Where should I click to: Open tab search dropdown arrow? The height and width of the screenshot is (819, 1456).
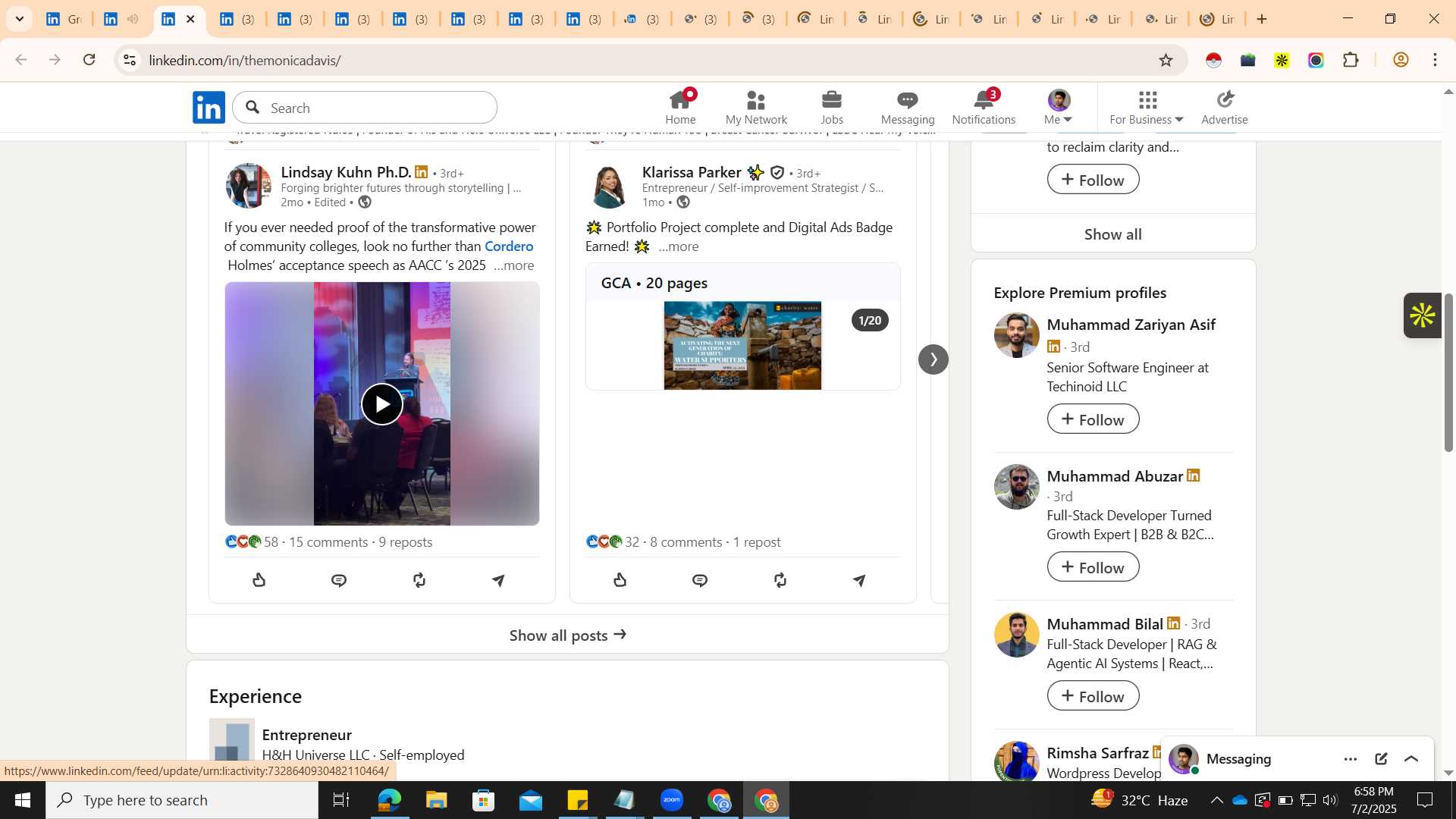[x=20, y=19]
